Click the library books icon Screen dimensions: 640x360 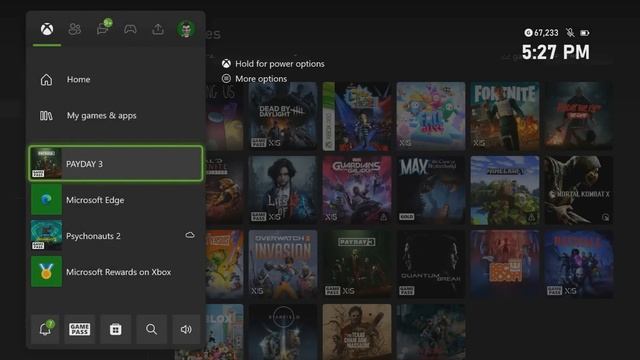(x=46, y=116)
